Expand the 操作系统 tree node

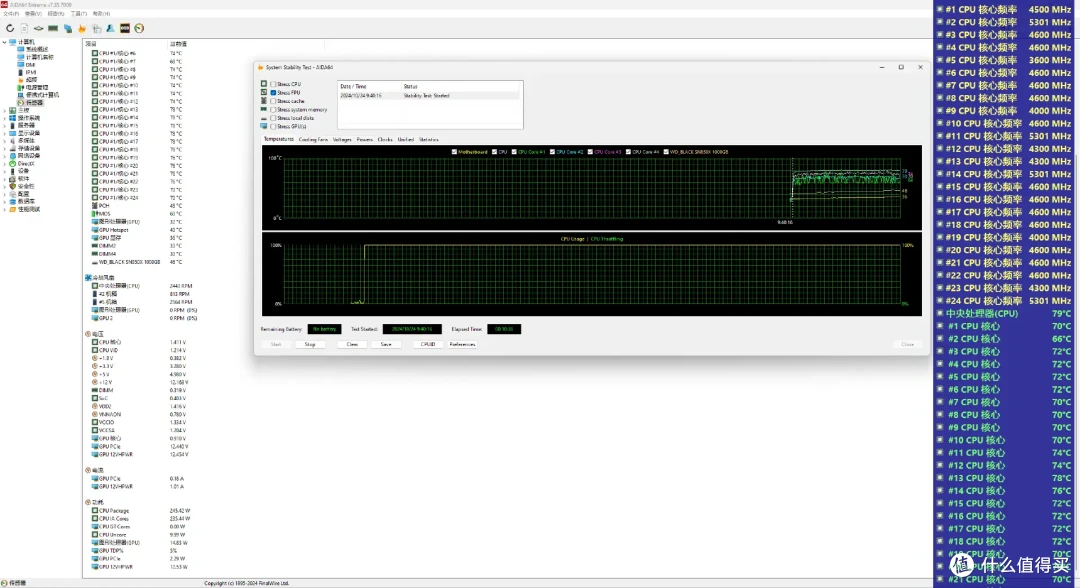(4, 118)
